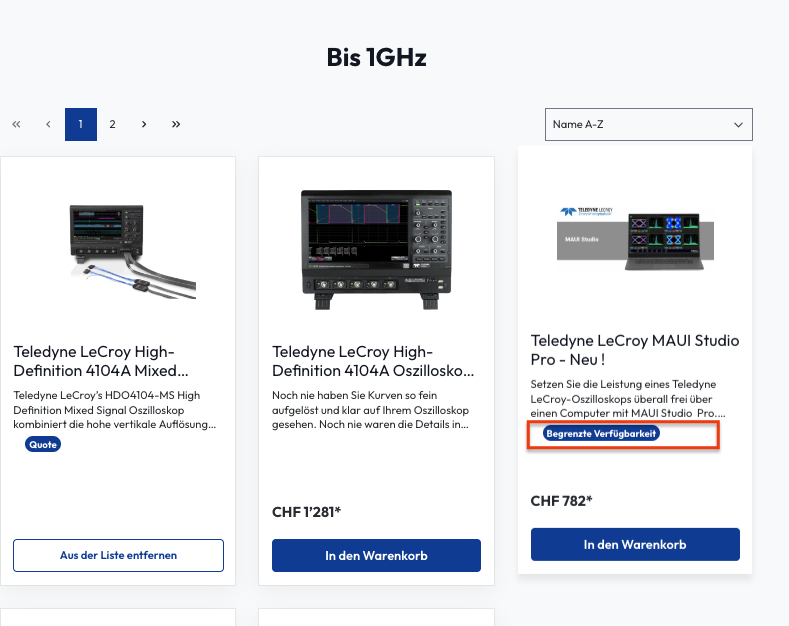Click price CHF 782*
Viewport: 789px width, 626px height.
(561, 501)
